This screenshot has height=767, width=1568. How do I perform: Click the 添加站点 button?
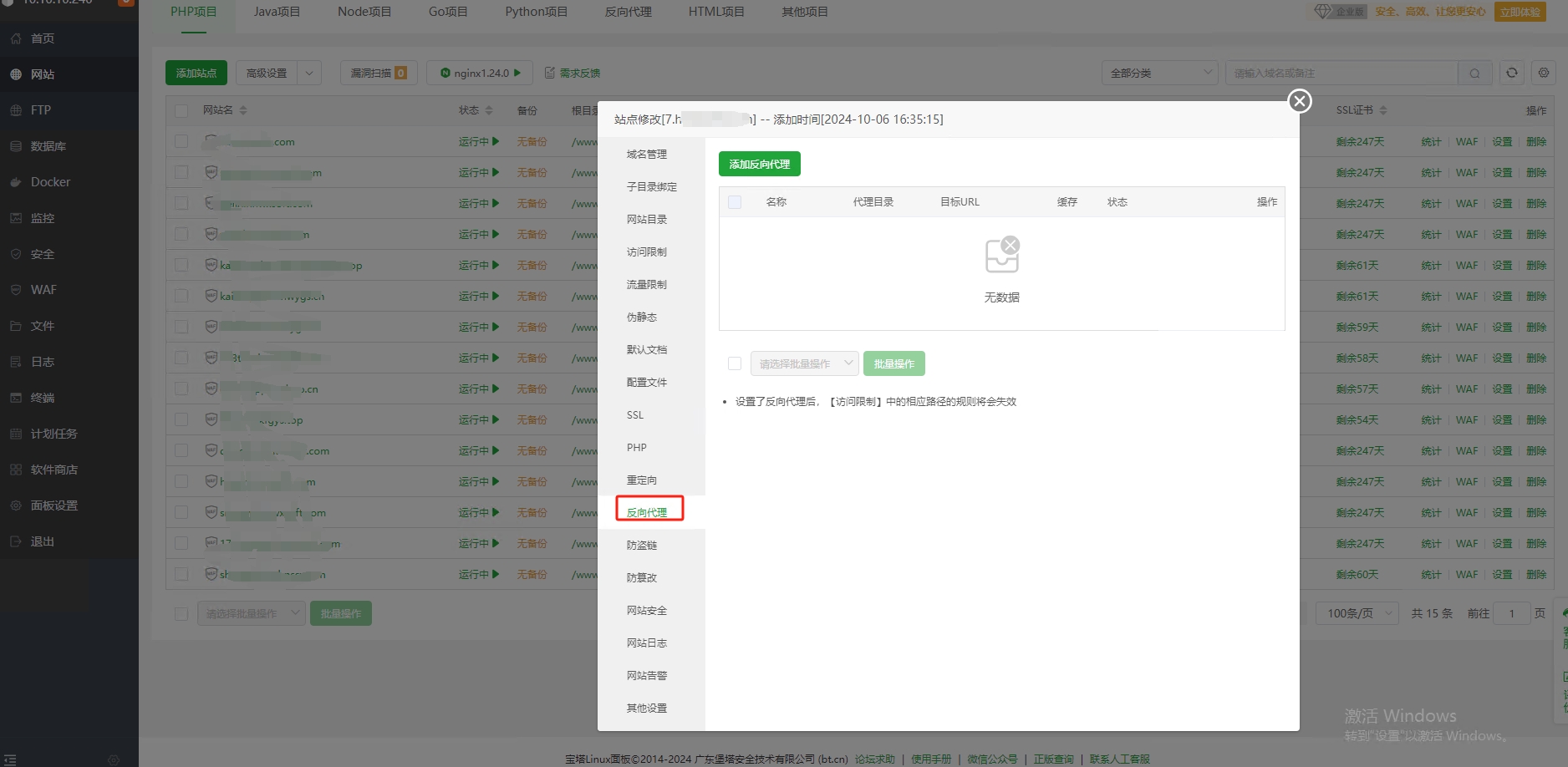[x=196, y=73]
